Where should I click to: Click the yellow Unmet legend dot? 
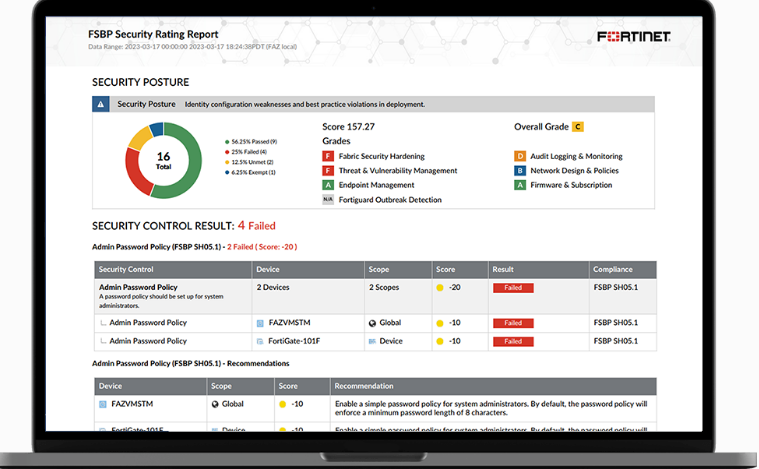227,162
